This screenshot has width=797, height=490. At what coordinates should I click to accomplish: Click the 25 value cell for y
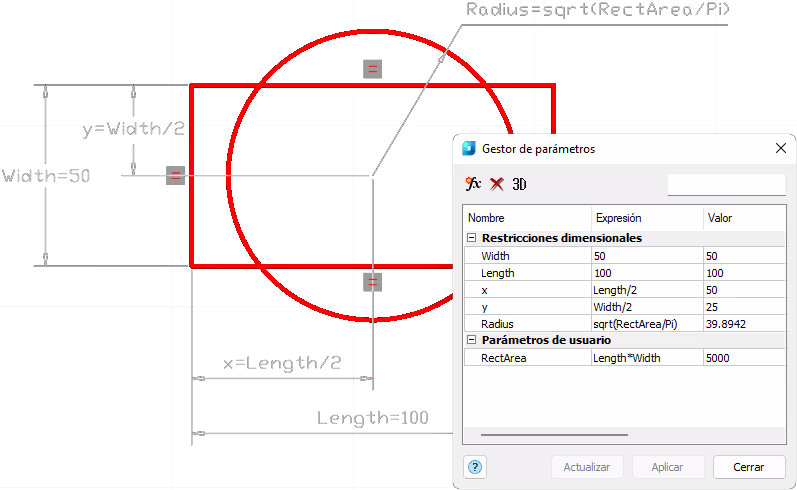tap(745, 307)
